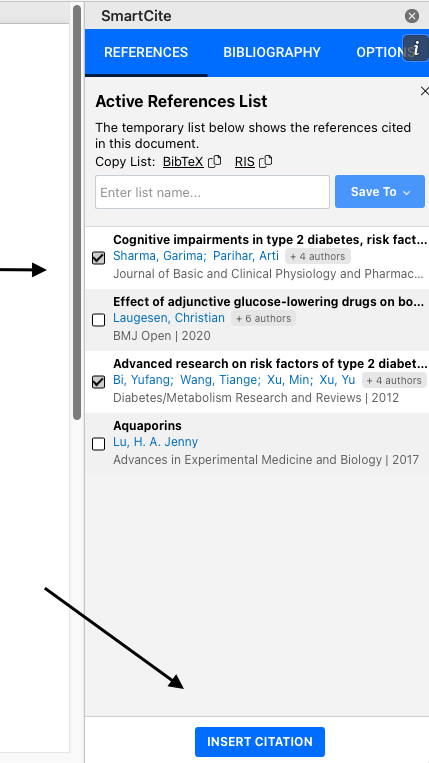
Task: Uncheck the Advanced research on risk factors reference
Action: 98,382
